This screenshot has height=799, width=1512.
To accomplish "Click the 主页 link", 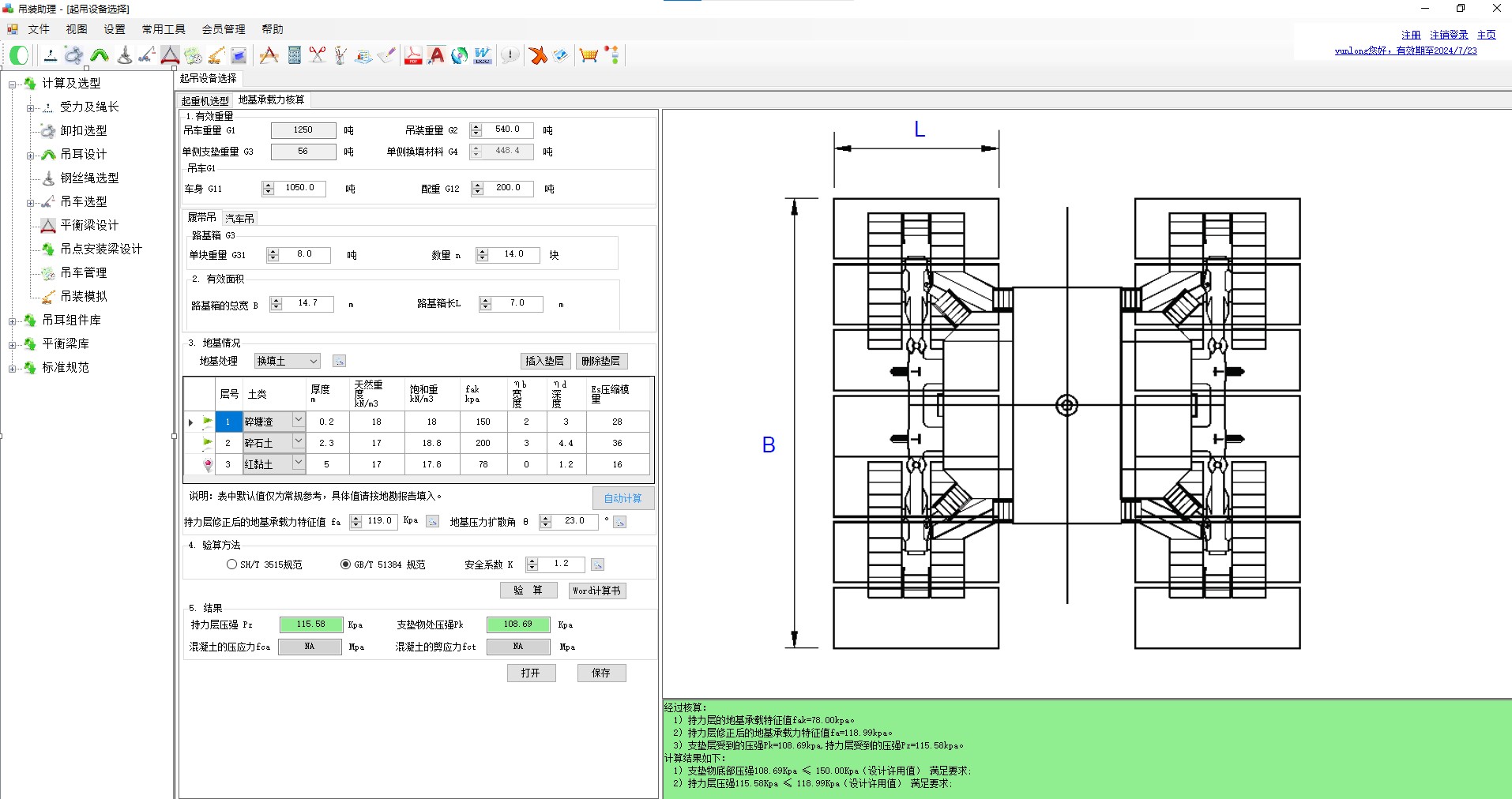I will (1487, 35).
